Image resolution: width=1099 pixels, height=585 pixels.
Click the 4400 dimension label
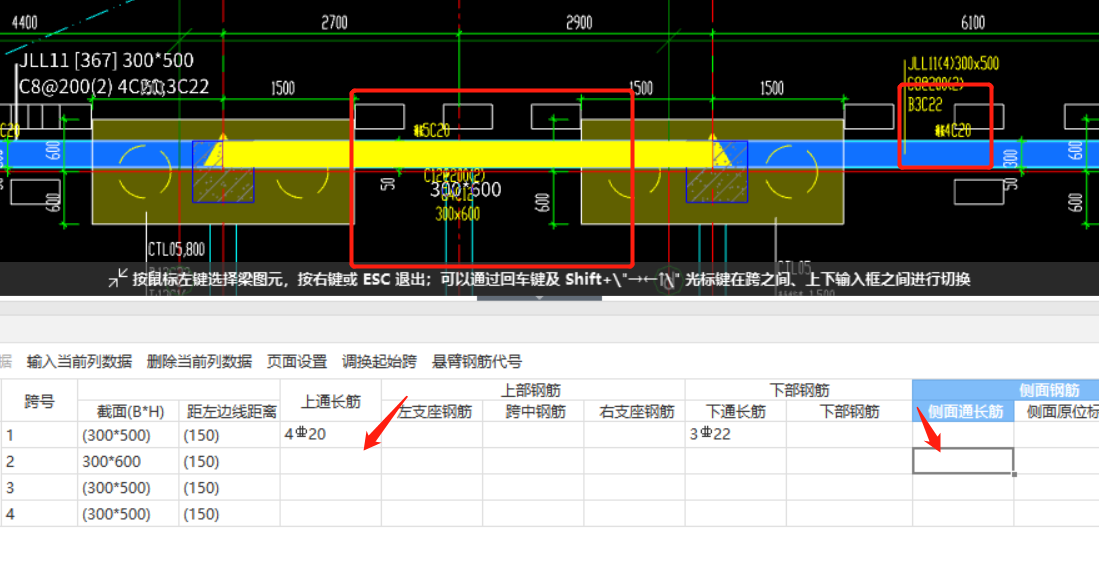coord(25,23)
